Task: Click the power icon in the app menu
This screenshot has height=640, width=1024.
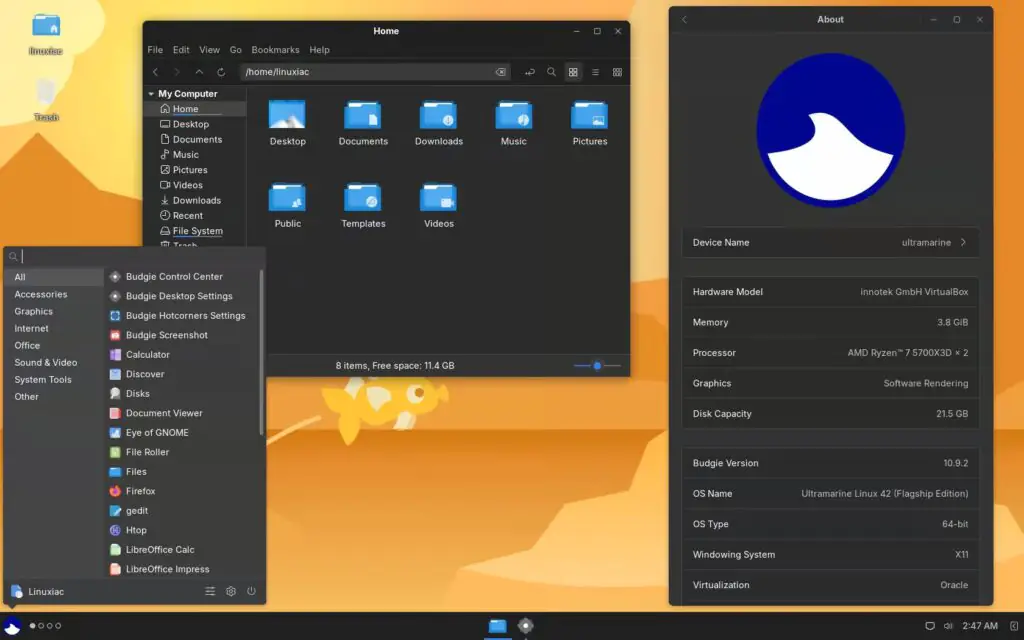Action: [251, 591]
